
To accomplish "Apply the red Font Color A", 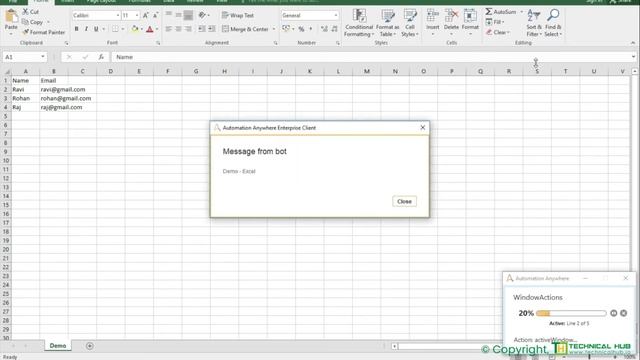I will point(149,29).
